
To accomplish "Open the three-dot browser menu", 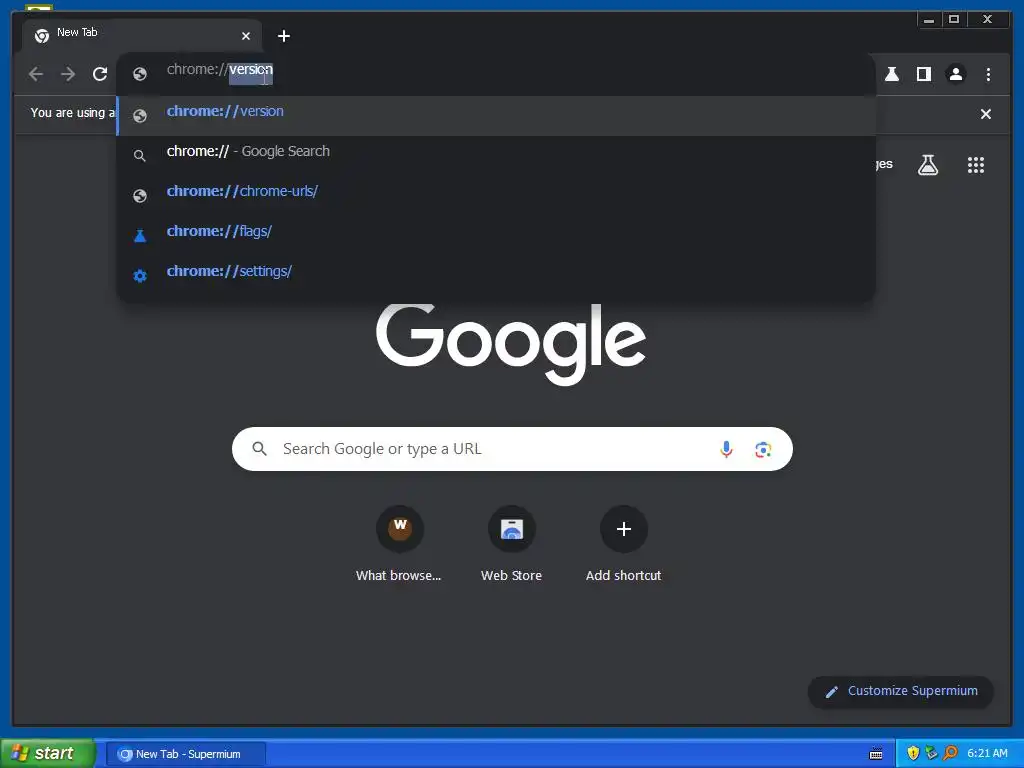I will [x=988, y=74].
